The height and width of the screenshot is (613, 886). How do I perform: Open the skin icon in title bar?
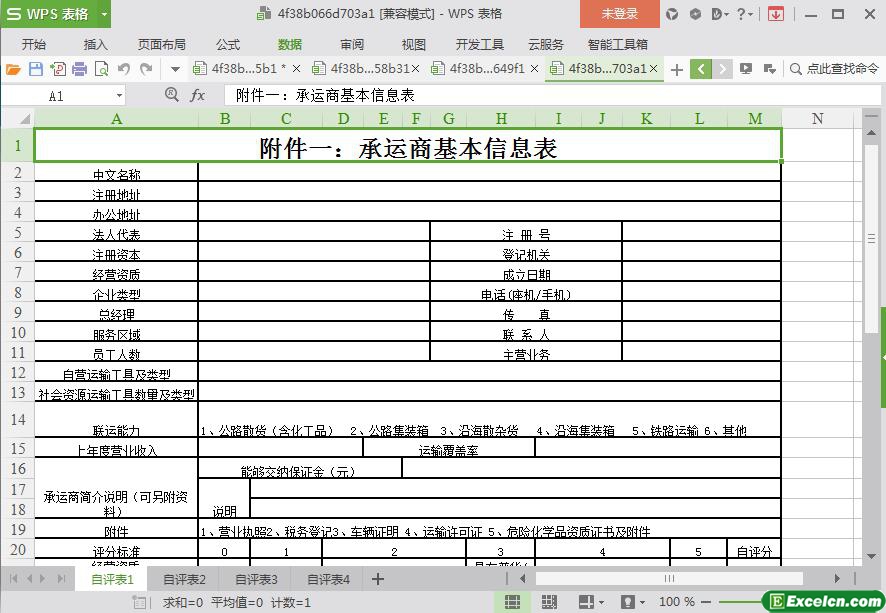(x=671, y=14)
